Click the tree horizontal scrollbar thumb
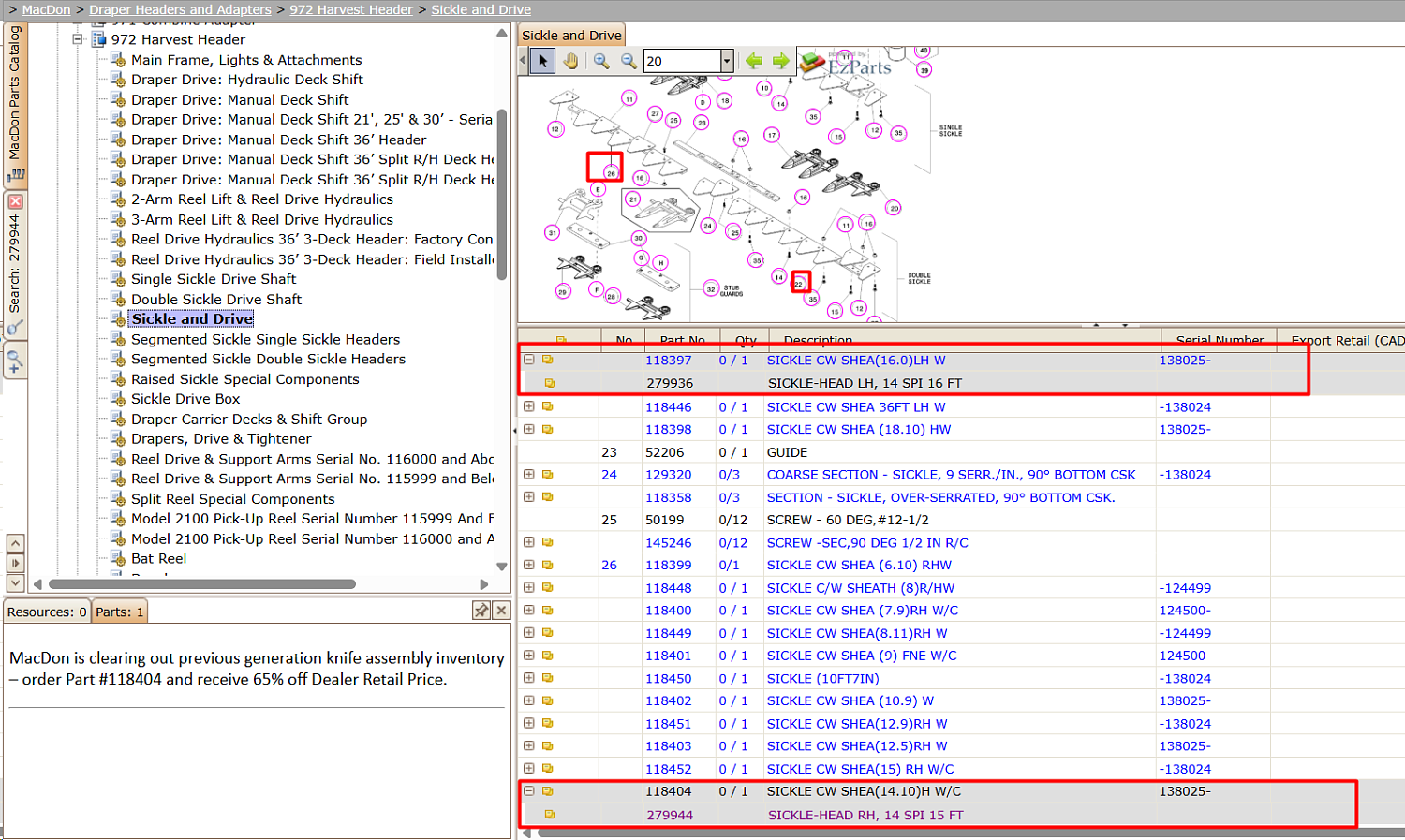This screenshot has height=840, width=1405. click(x=201, y=584)
